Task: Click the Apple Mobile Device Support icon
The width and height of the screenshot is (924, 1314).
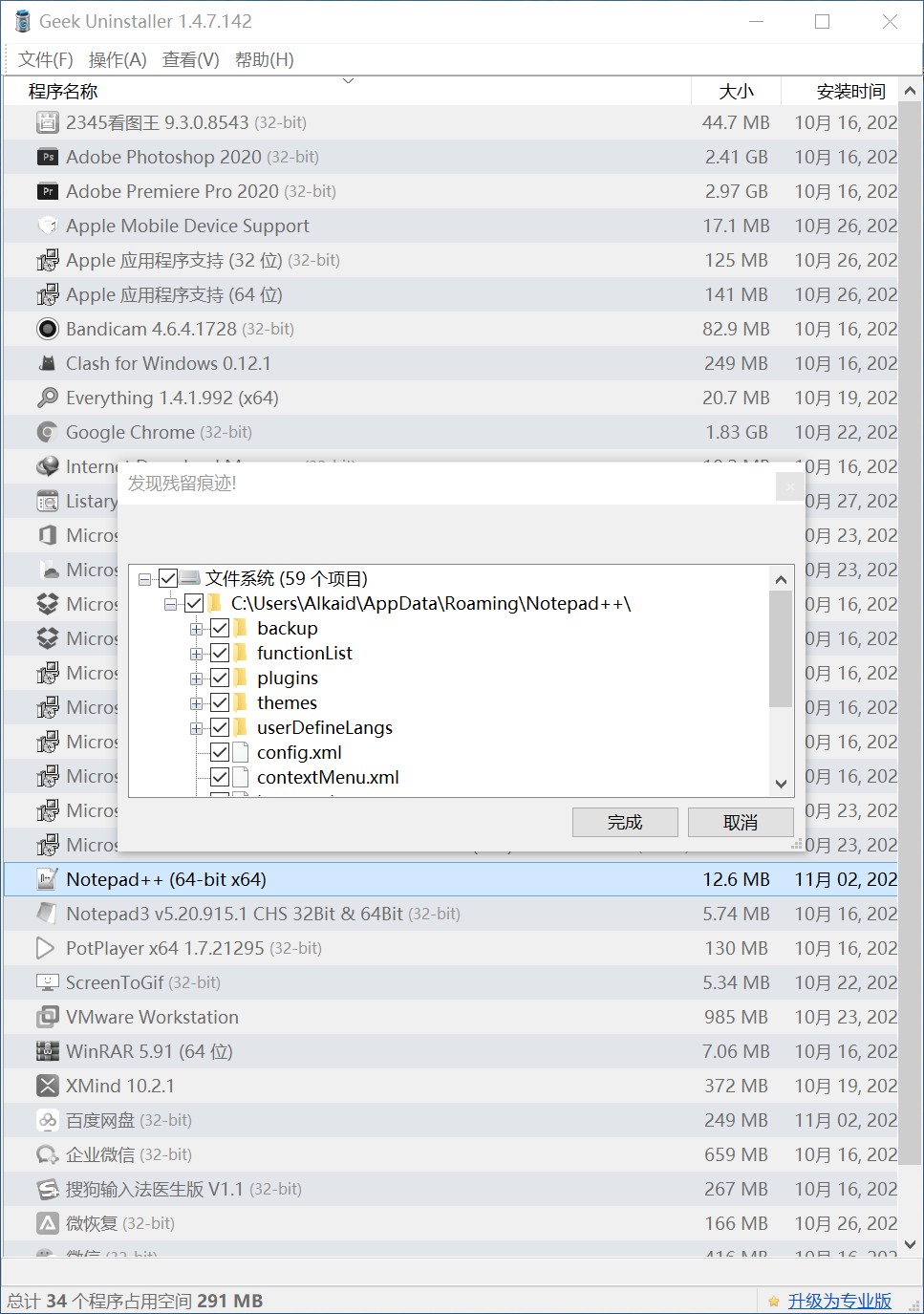Action: click(48, 226)
